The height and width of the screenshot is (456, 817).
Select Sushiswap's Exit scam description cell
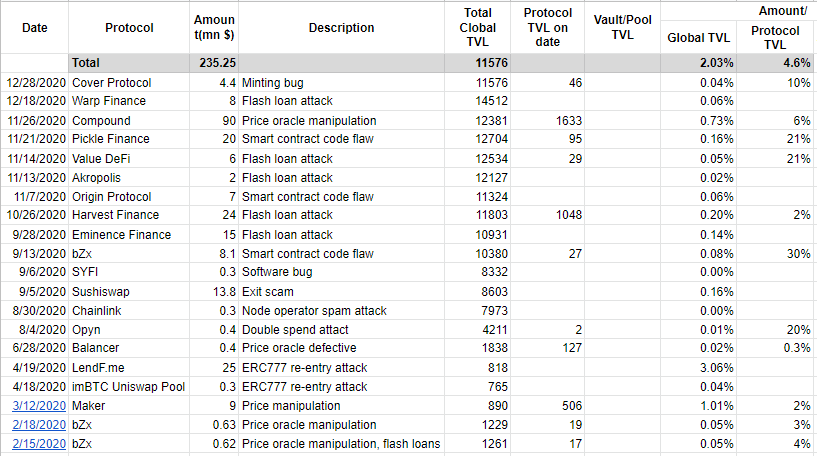pos(341,292)
